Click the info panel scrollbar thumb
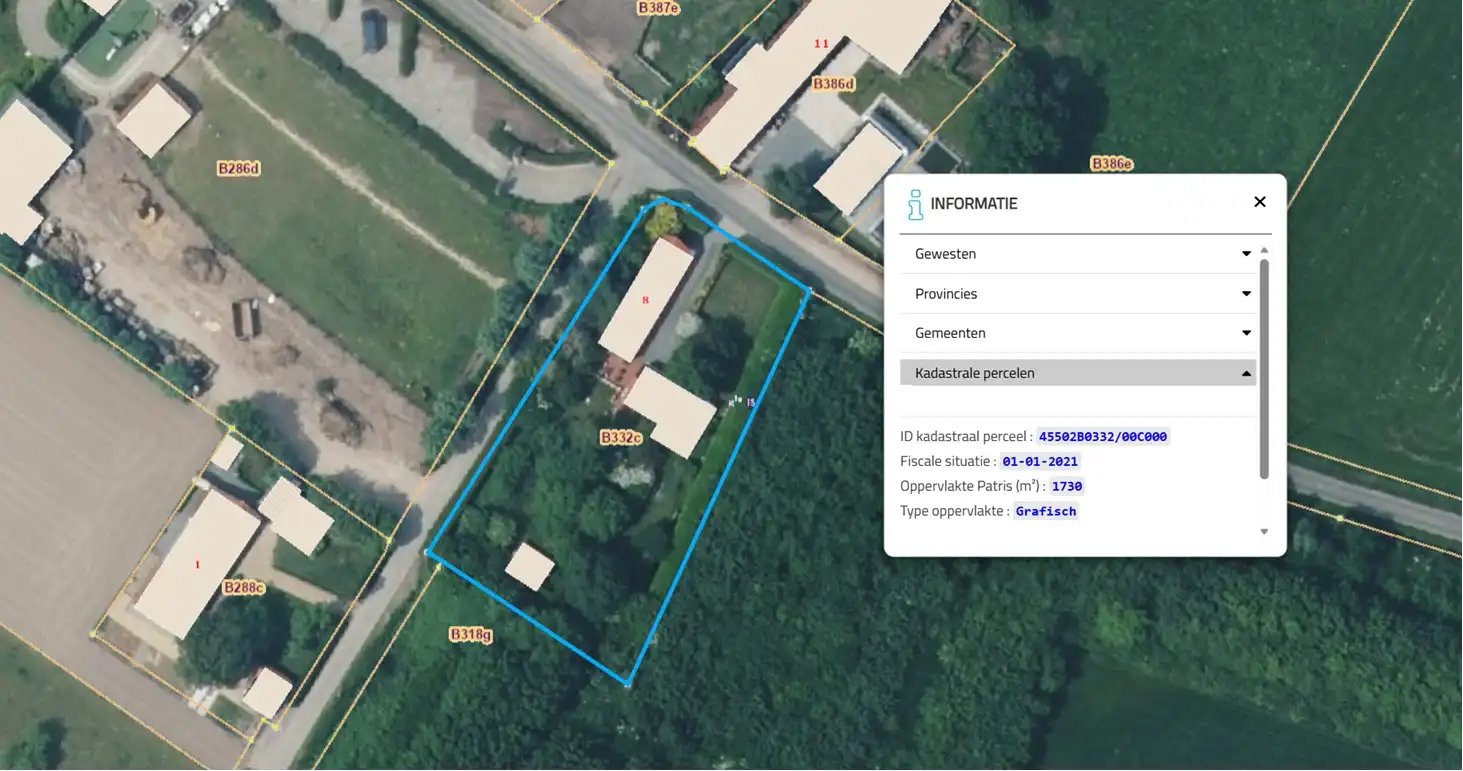The height and width of the screenshot is (771, 1463). [x=1264, y=369]
